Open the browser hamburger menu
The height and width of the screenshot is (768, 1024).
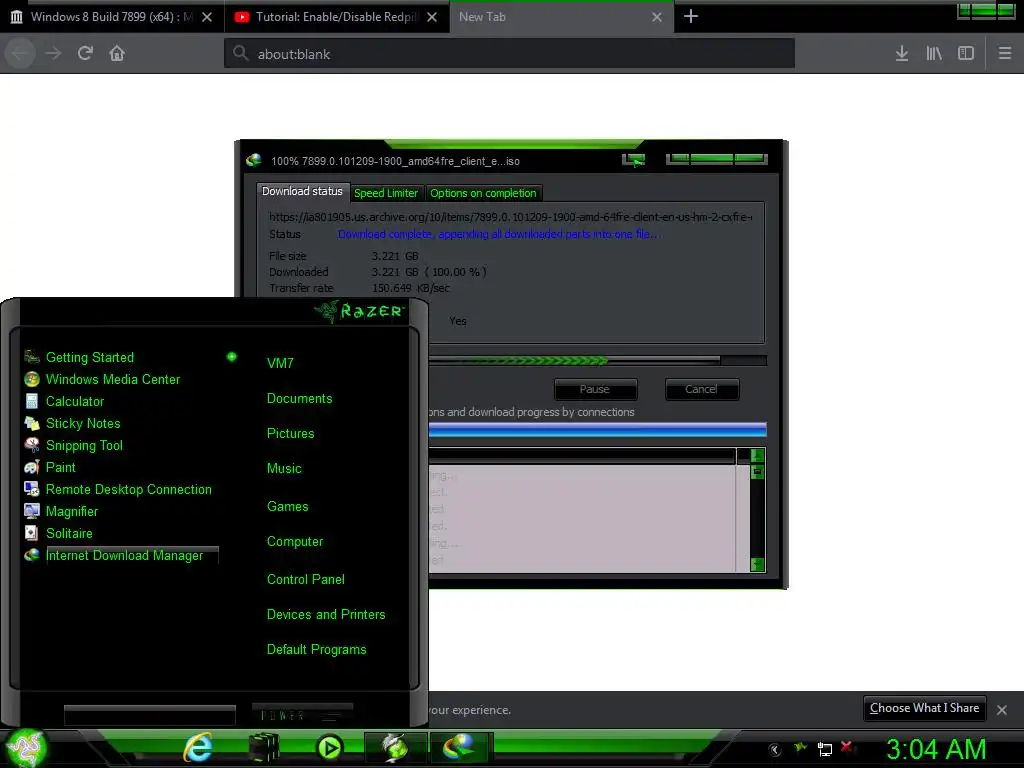click(x=1005, y=54)
